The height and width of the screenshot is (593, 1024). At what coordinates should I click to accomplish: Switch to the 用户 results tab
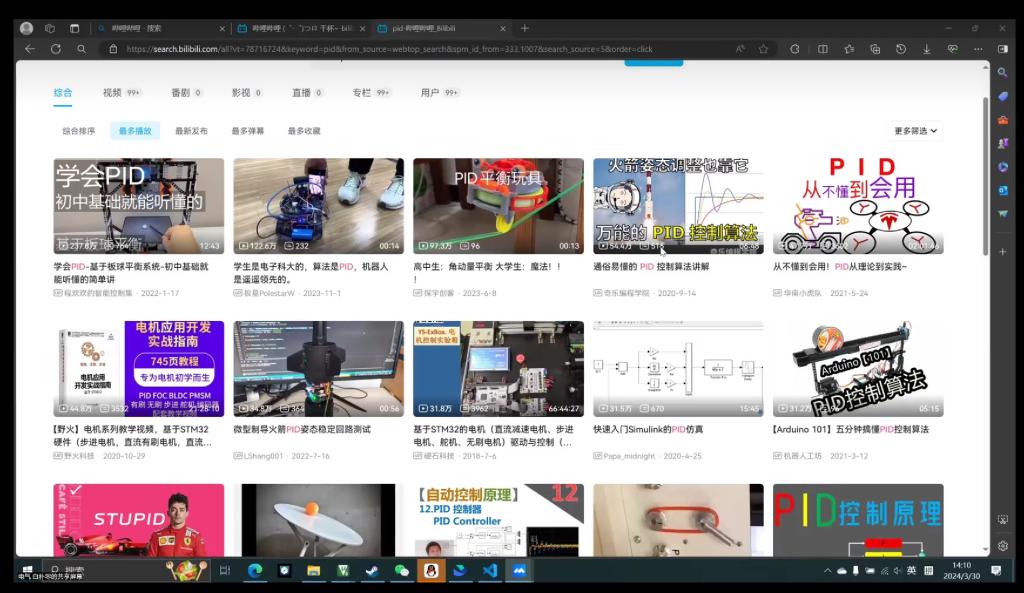(430, 92)
